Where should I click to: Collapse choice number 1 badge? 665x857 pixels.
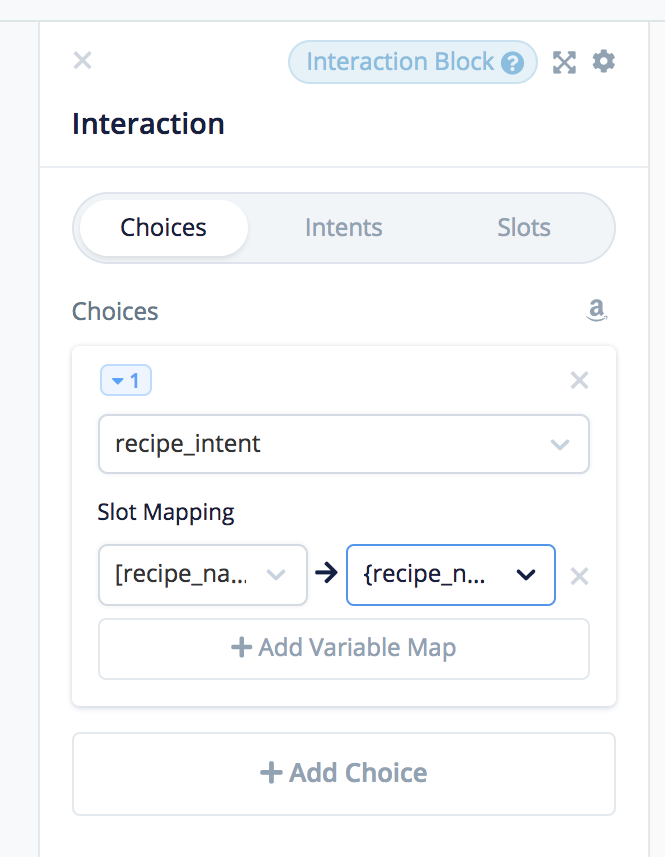pos(126,381)
